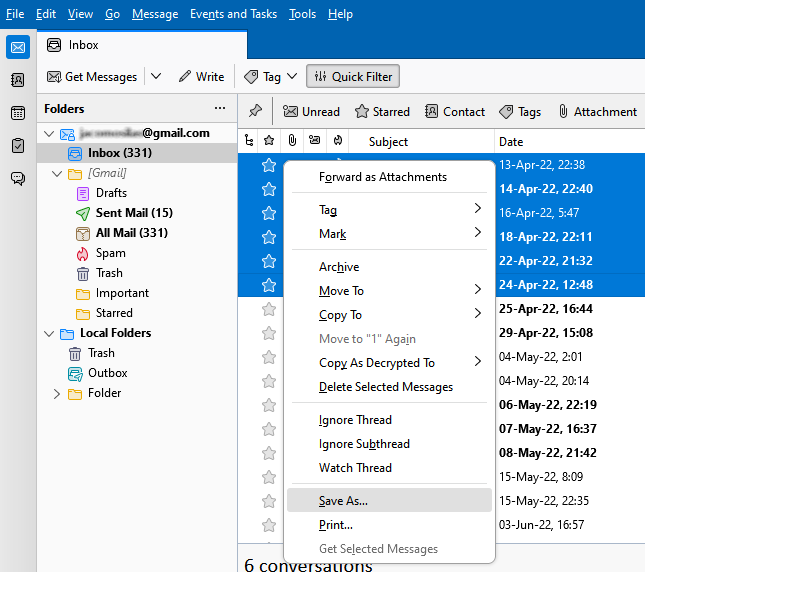Screen dimensions: 800x600
Task: Open the Tasks space icon
Action: pyautogui.click(x=18, y=145)
